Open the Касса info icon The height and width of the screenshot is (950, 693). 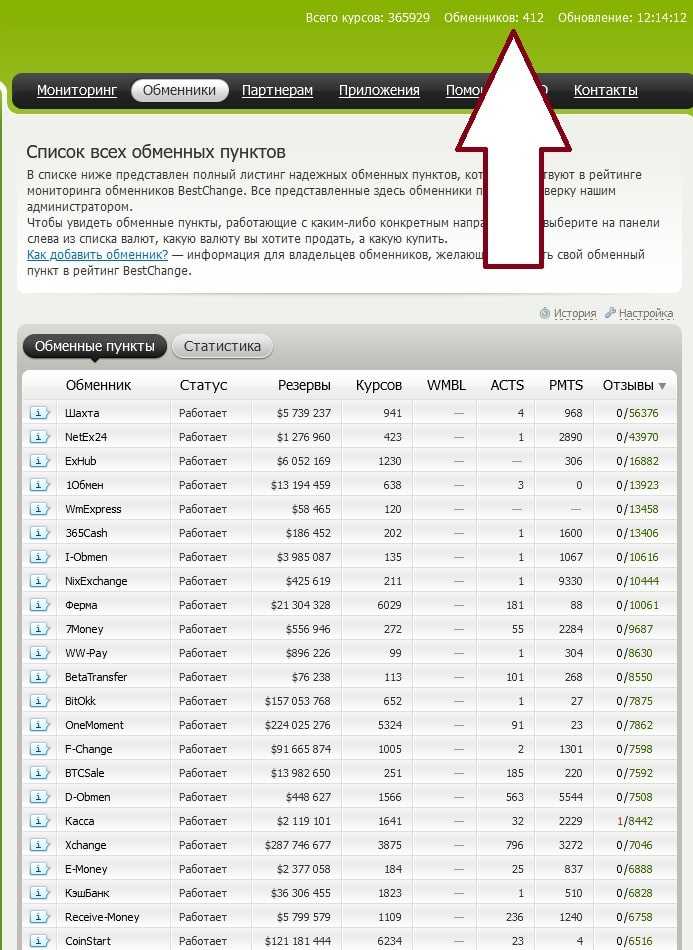point(39,821)
